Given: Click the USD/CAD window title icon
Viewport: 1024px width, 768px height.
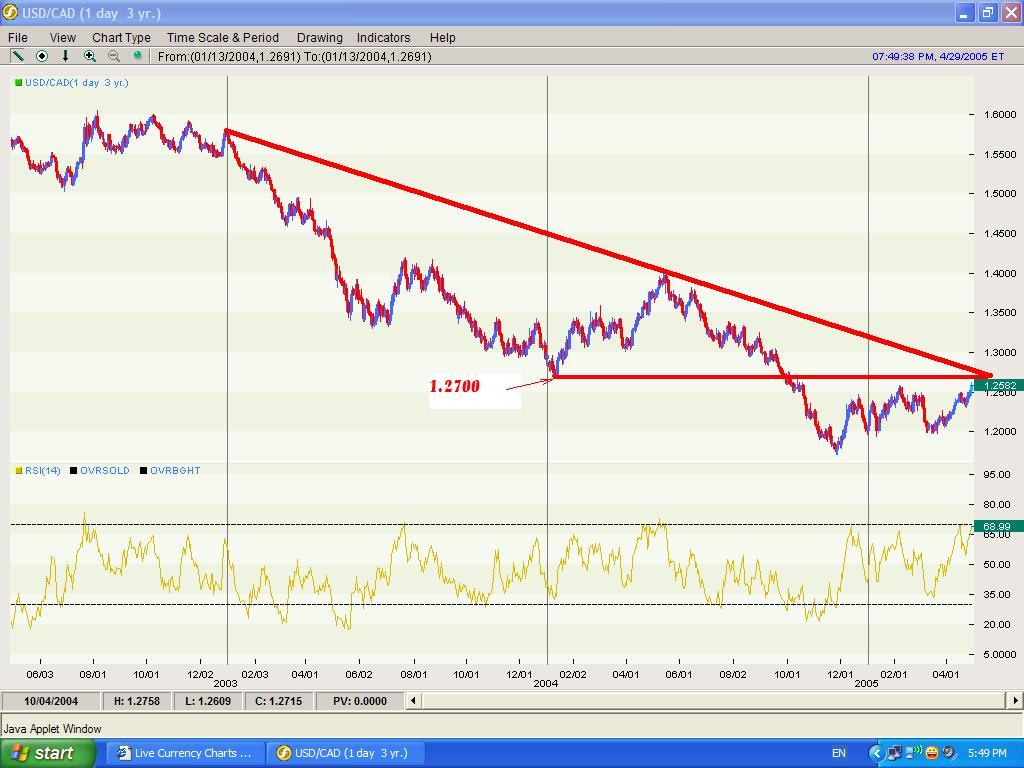Looking at the screenshot, I should click(10, 12).
